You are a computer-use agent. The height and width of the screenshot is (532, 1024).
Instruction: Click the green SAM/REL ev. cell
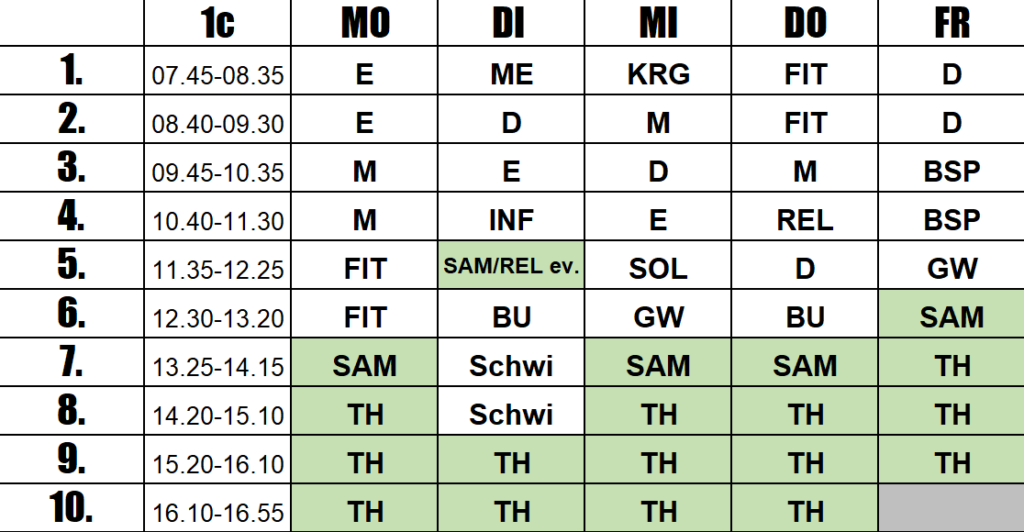coord(511,266)
